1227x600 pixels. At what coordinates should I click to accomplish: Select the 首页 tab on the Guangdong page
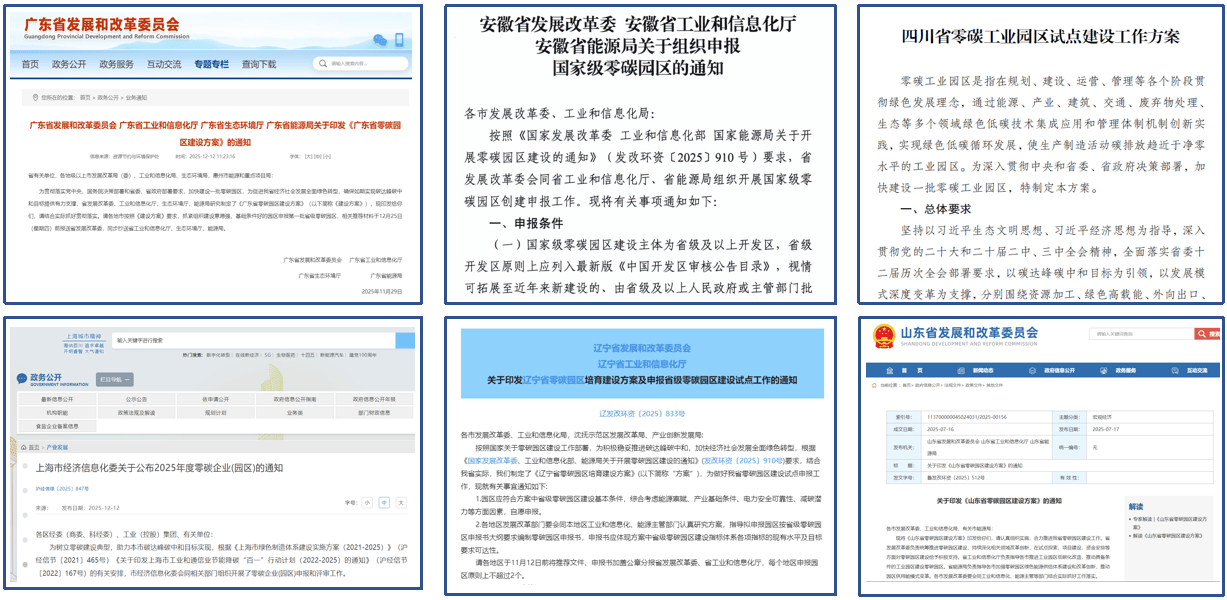[x=30, y=65]
